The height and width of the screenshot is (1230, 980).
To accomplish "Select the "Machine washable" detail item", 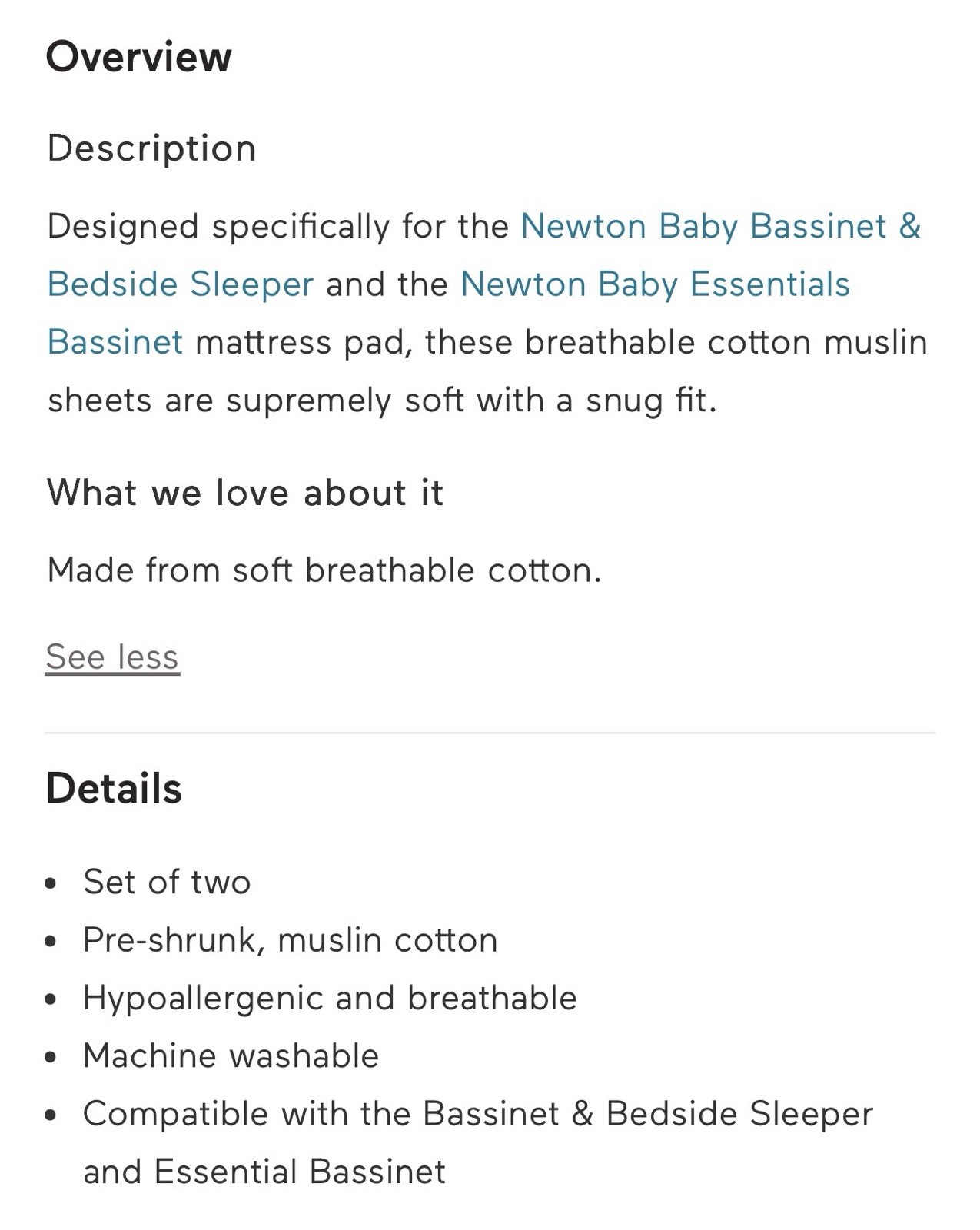I will [231, 1056].
